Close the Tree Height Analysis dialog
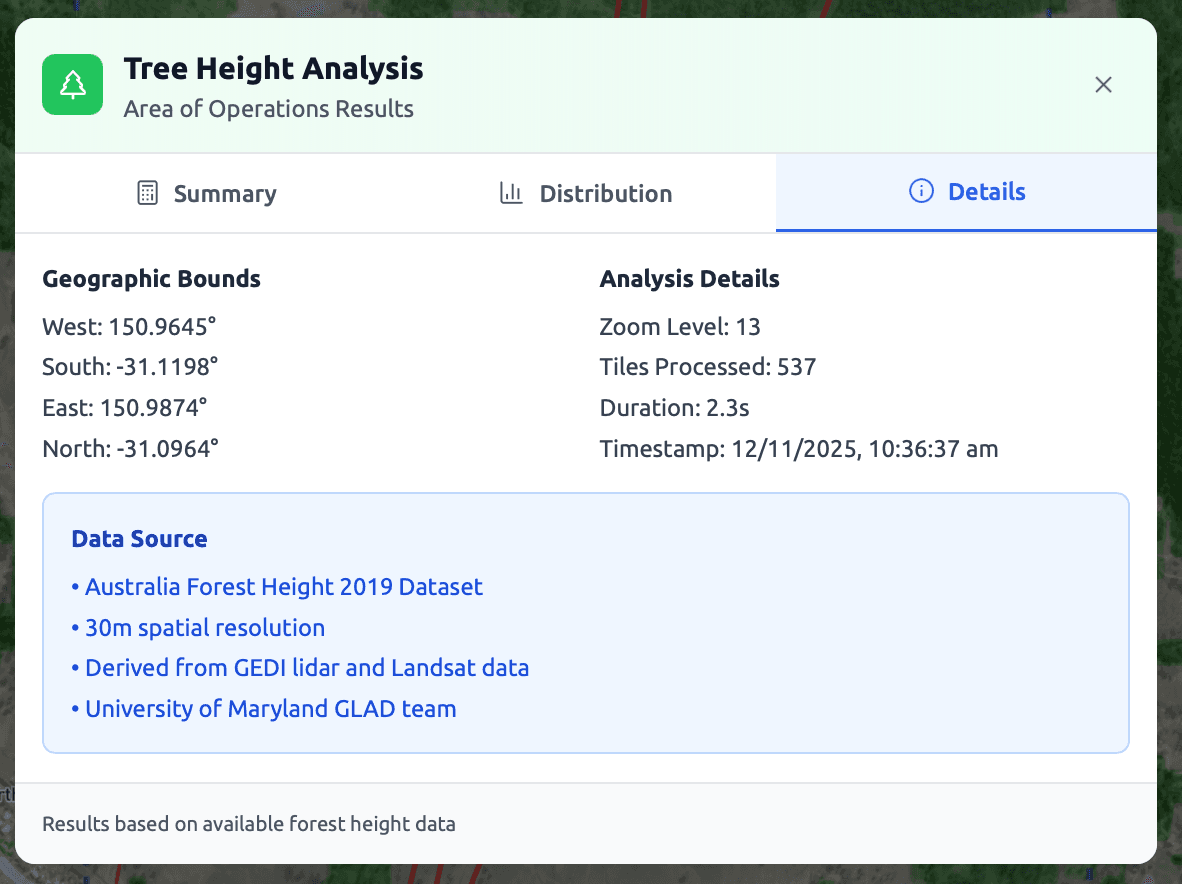The height and width of the screenshot is (884, 1182). pos(1103,85)
